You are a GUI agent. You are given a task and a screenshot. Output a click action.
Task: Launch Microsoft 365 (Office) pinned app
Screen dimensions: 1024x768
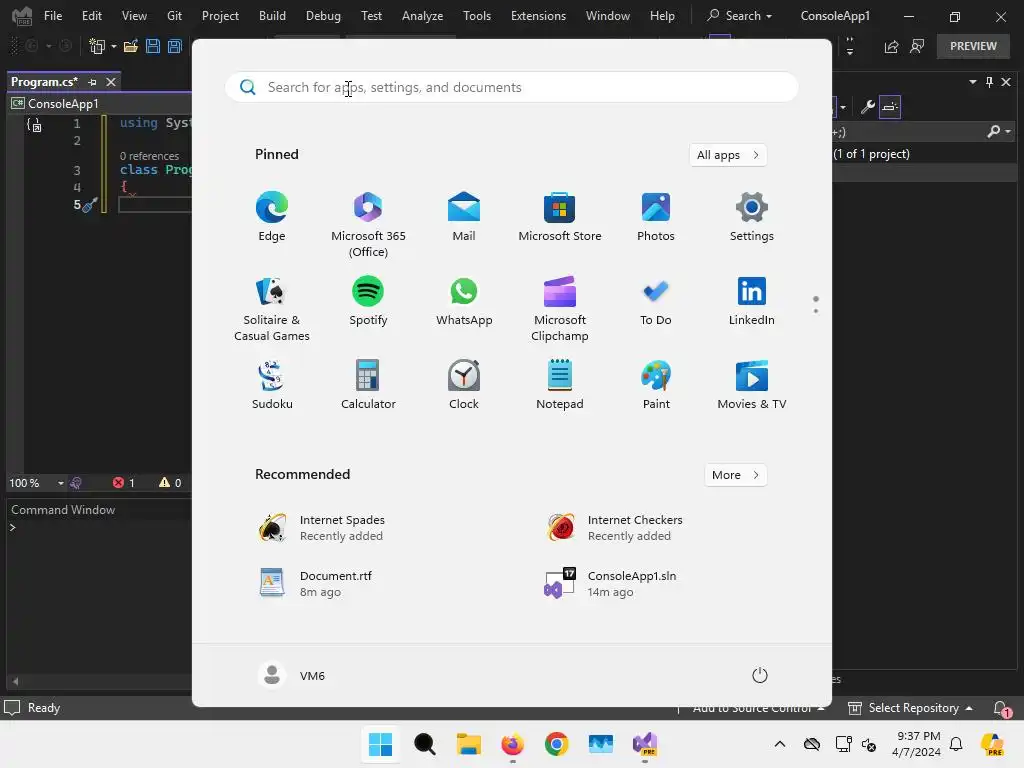click(368, 225)
